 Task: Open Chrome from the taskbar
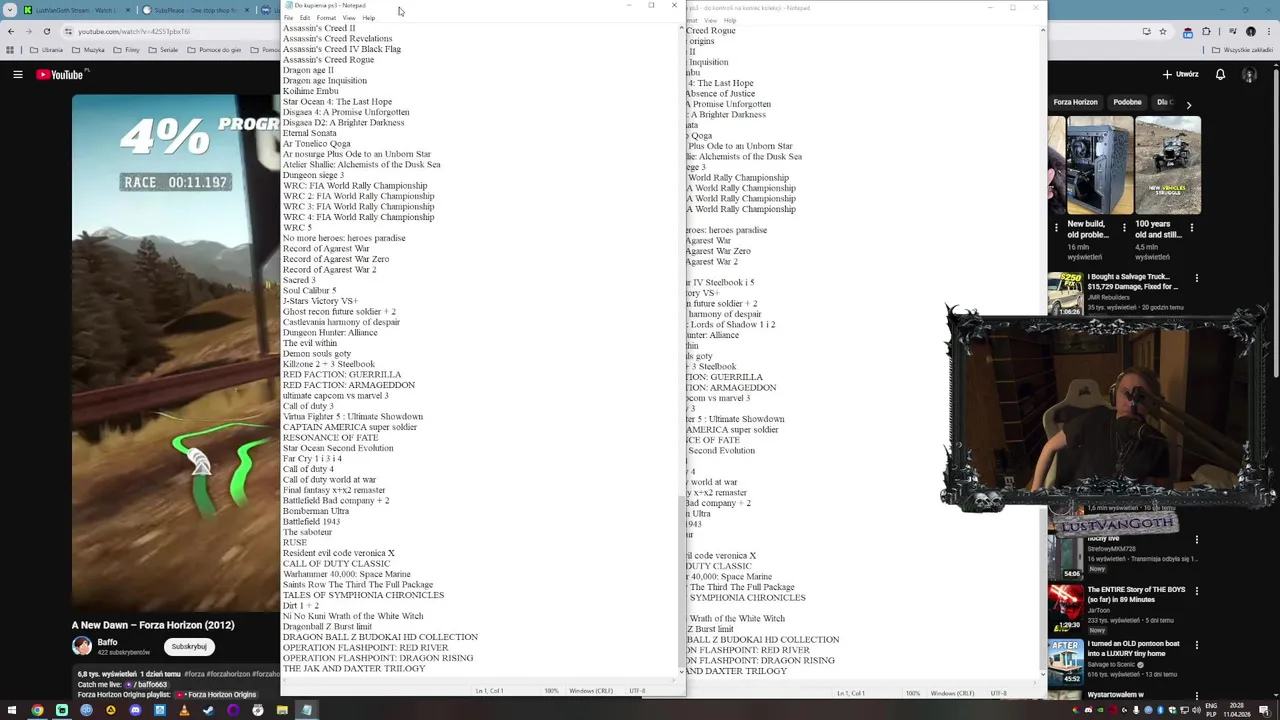[37, 711]
